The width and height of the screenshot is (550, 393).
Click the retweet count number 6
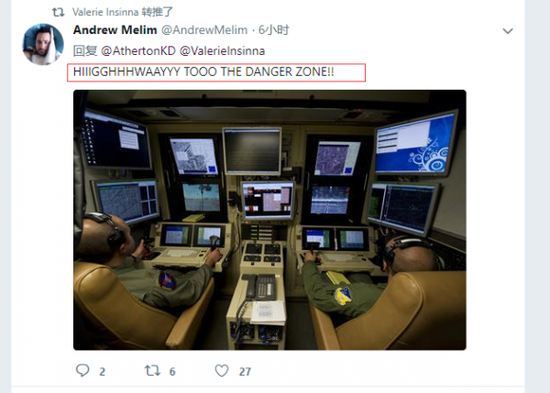tap(172, 372)
